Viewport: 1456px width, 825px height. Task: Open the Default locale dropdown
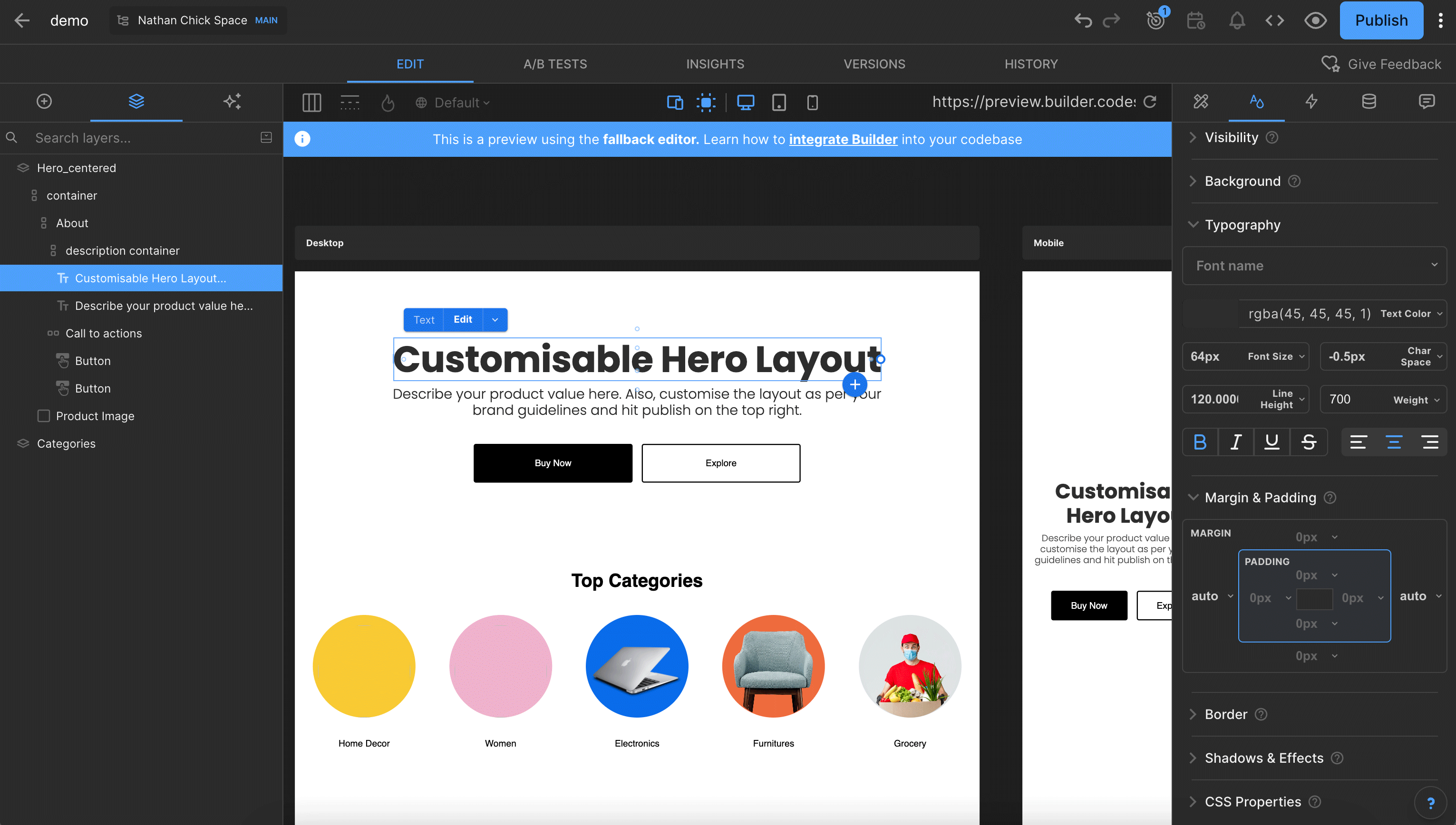click(453, 103)
